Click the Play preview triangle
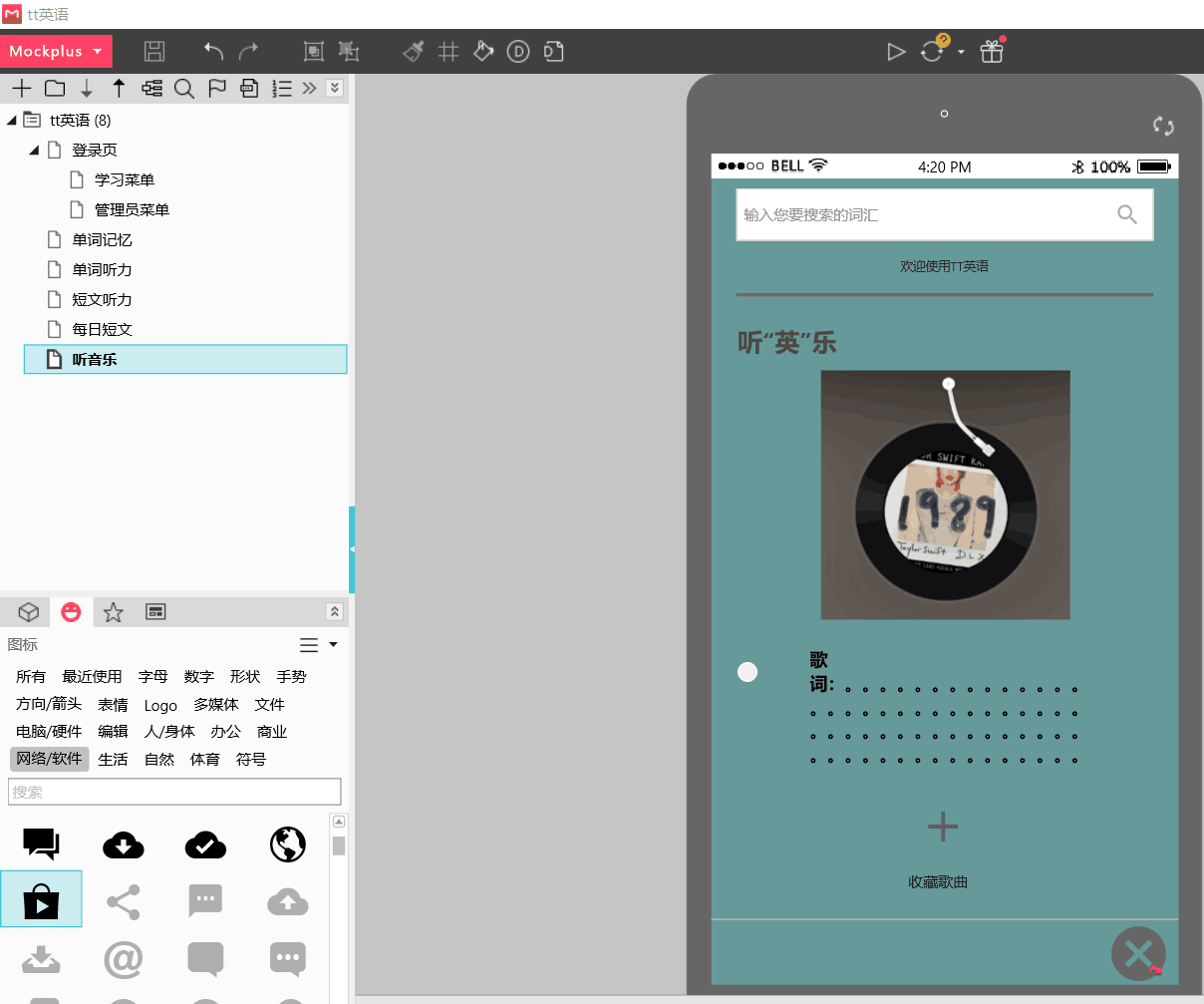This screenshot has width=1204, height=1004. pyautogui.click(x=896, y=51)
